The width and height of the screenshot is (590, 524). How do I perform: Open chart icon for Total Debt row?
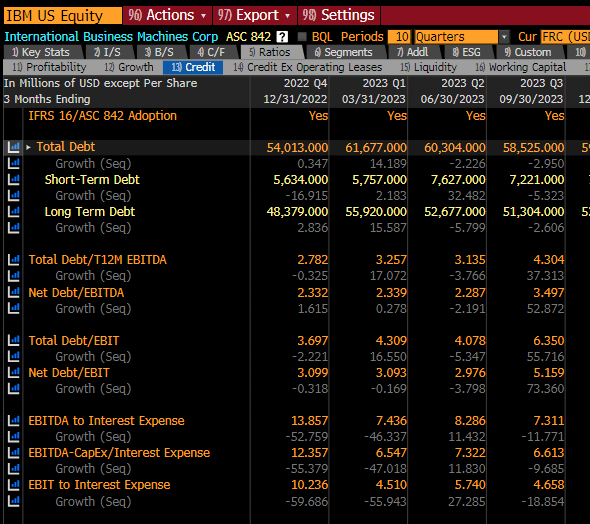coord(14,147)
